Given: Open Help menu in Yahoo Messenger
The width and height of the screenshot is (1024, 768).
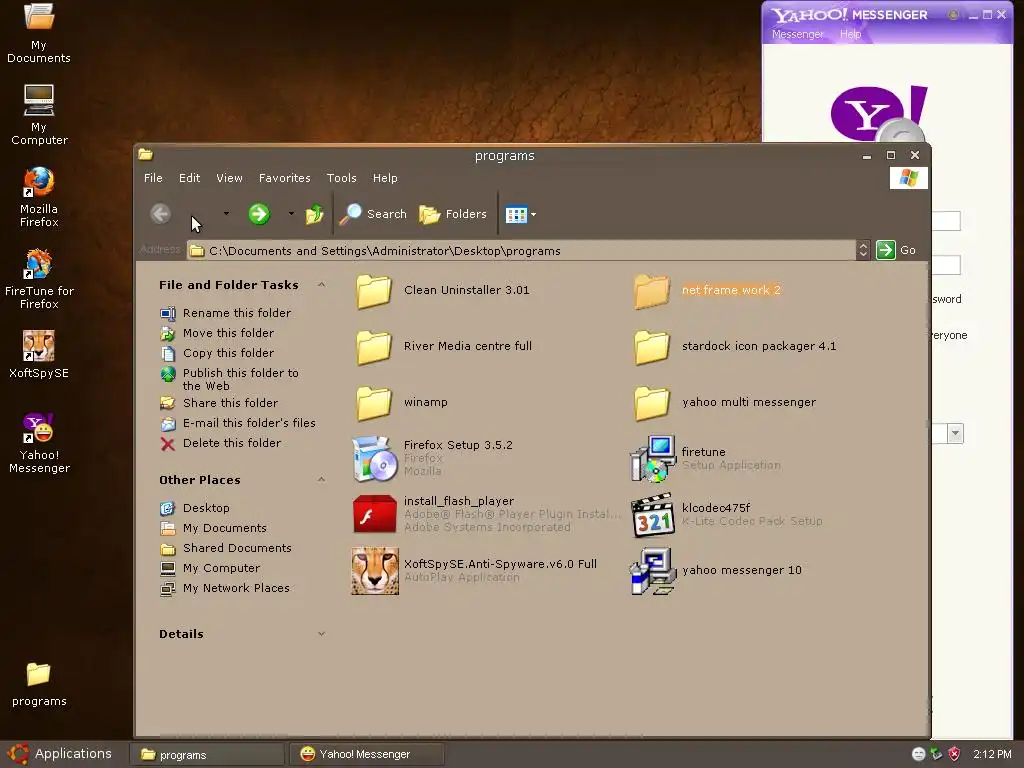Looking at the screenshot, I should point(850,34).
